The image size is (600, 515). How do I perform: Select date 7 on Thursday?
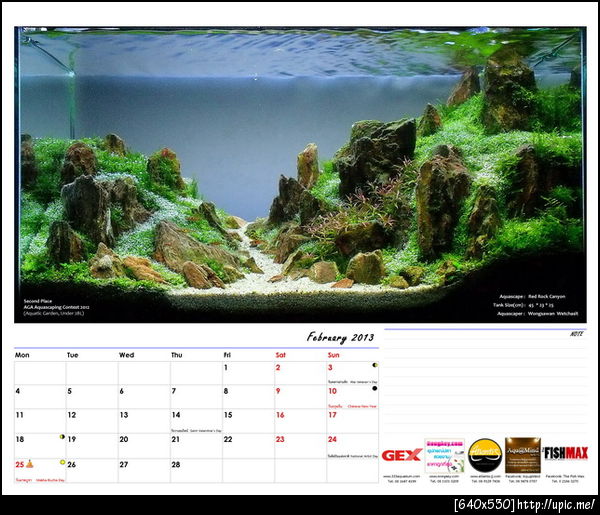pos(174,391)
